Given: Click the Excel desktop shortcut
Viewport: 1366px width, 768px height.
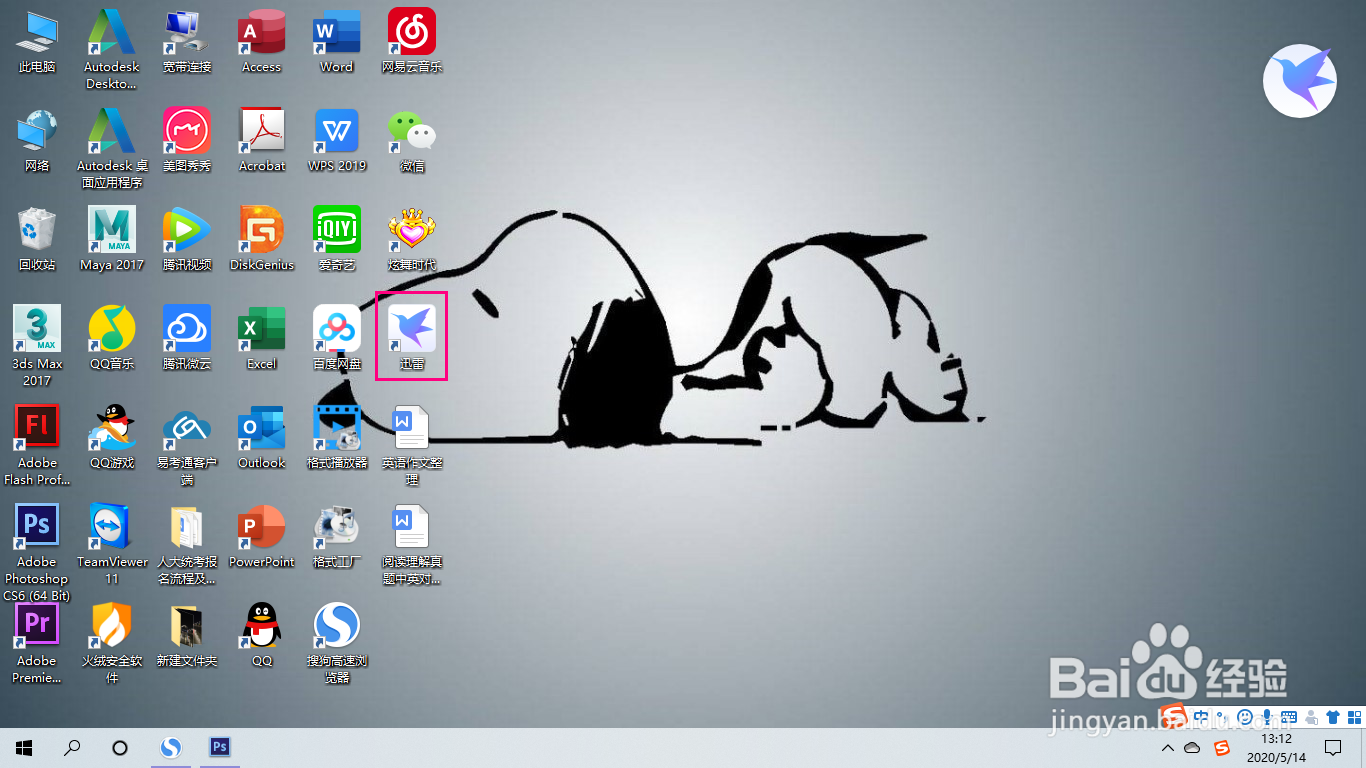Looking at the screenshot, I should pyautogui.click(x=262, y=339).
